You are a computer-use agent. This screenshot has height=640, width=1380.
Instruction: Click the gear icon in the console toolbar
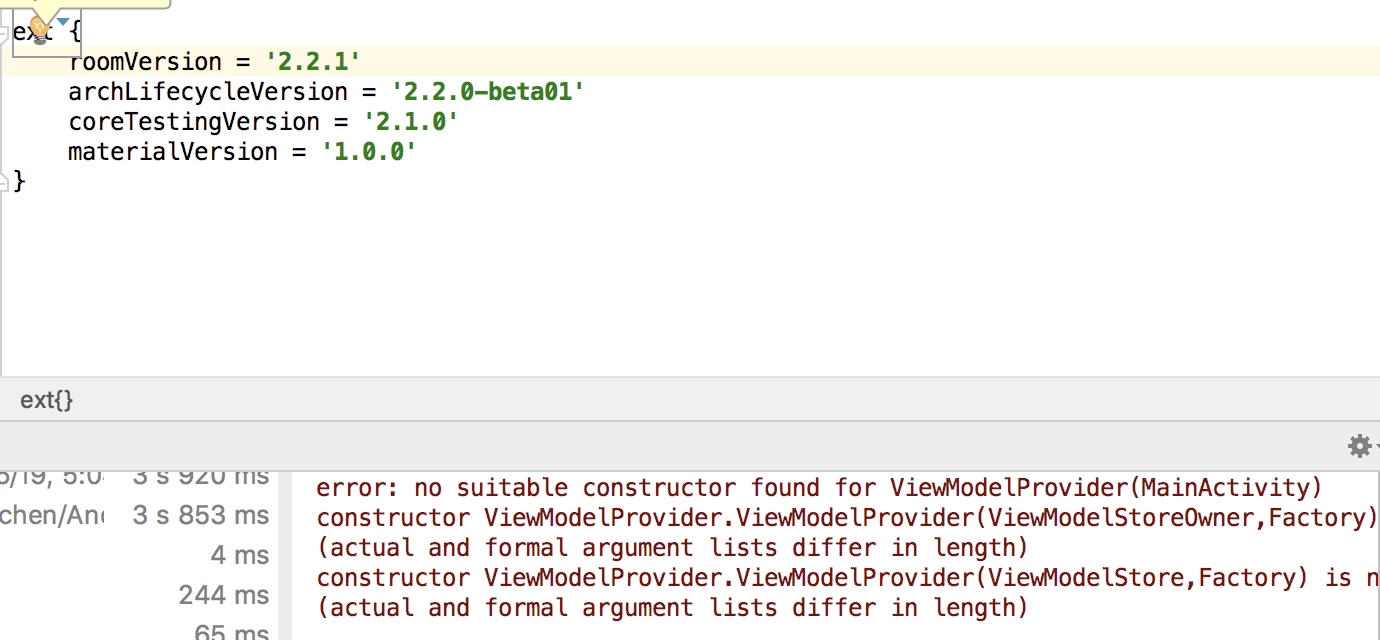(1358, 446)
